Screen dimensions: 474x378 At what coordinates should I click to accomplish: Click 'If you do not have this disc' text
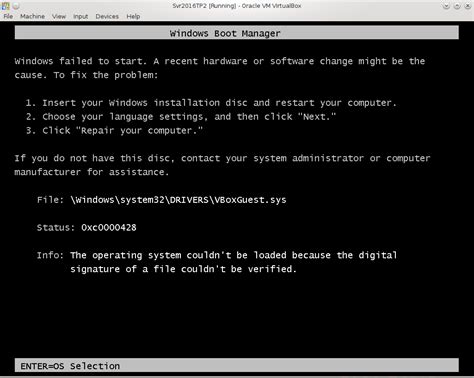coord(222,165)
